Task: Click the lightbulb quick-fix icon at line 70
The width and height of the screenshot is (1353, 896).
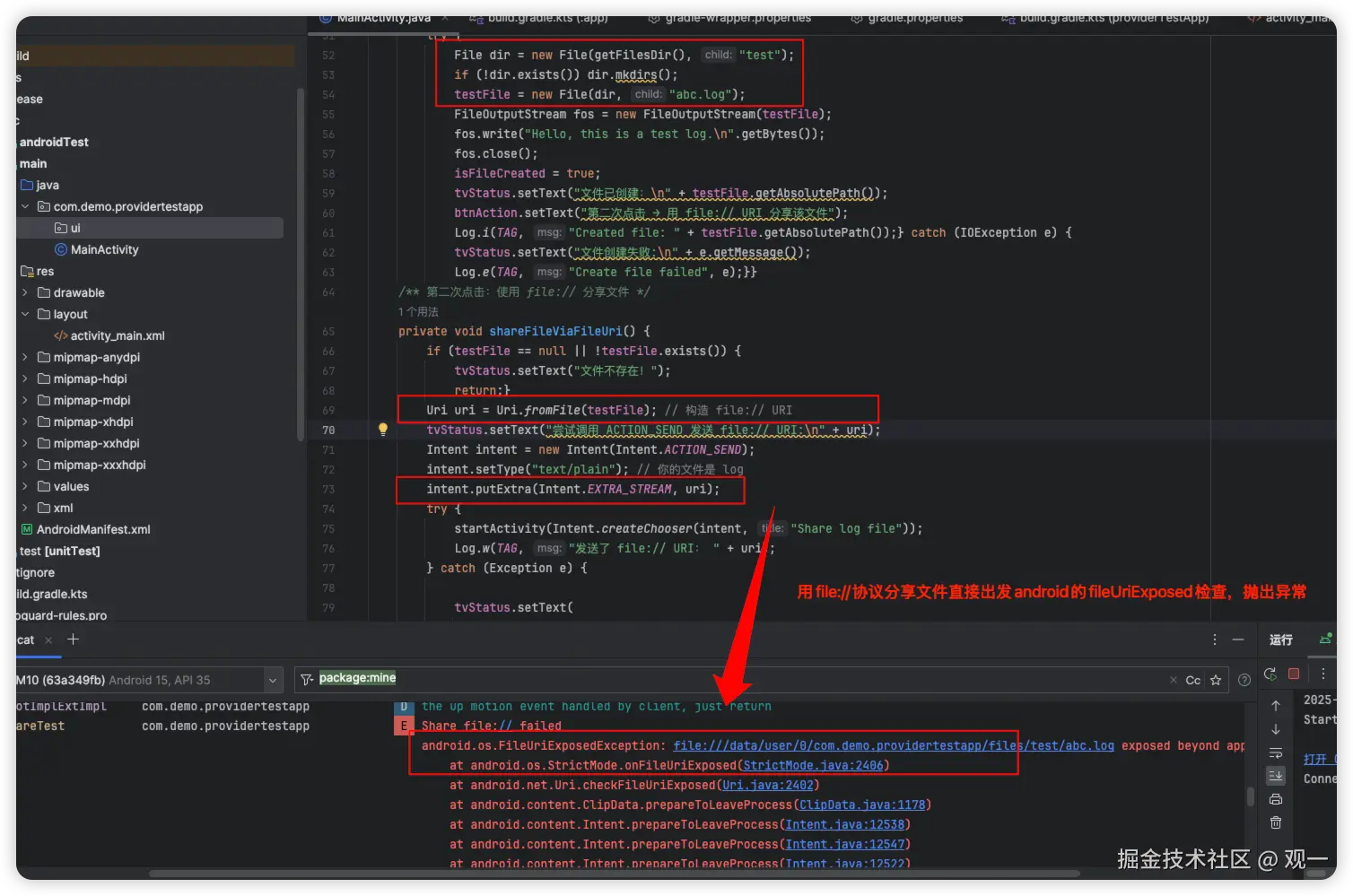Action: pyautogui.click(x=383, y=430)
